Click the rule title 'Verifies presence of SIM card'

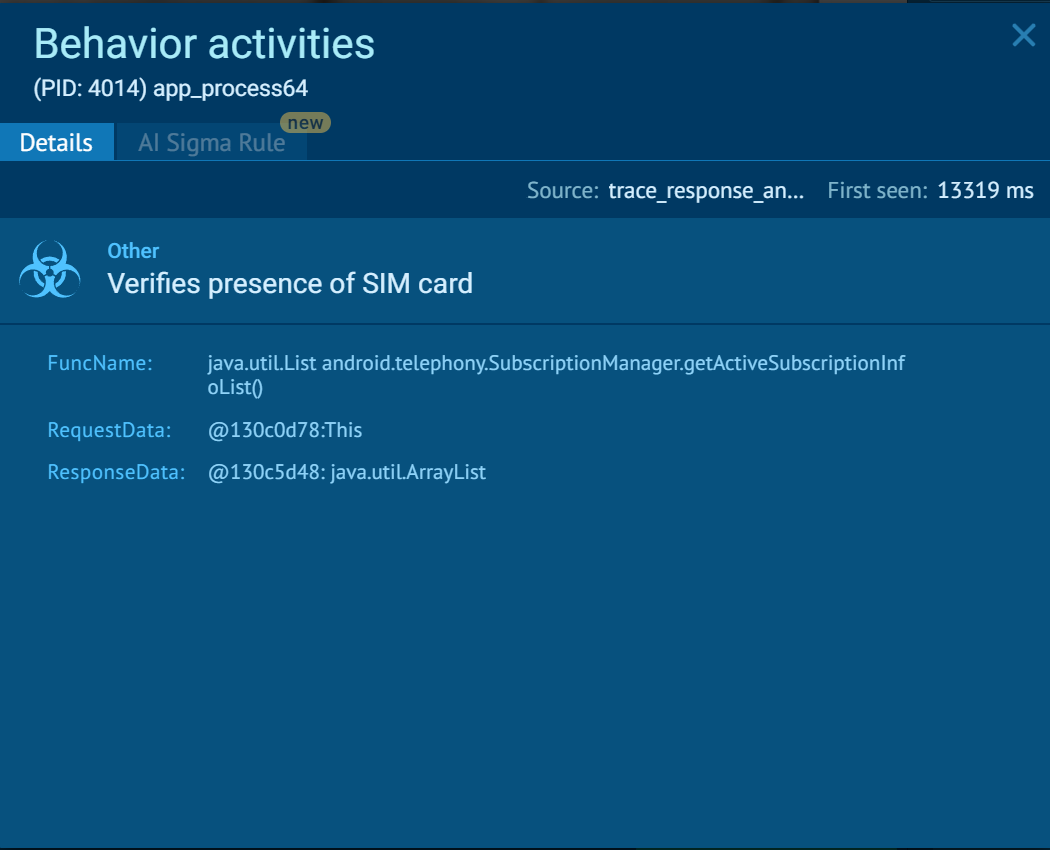tap(289, 283)
